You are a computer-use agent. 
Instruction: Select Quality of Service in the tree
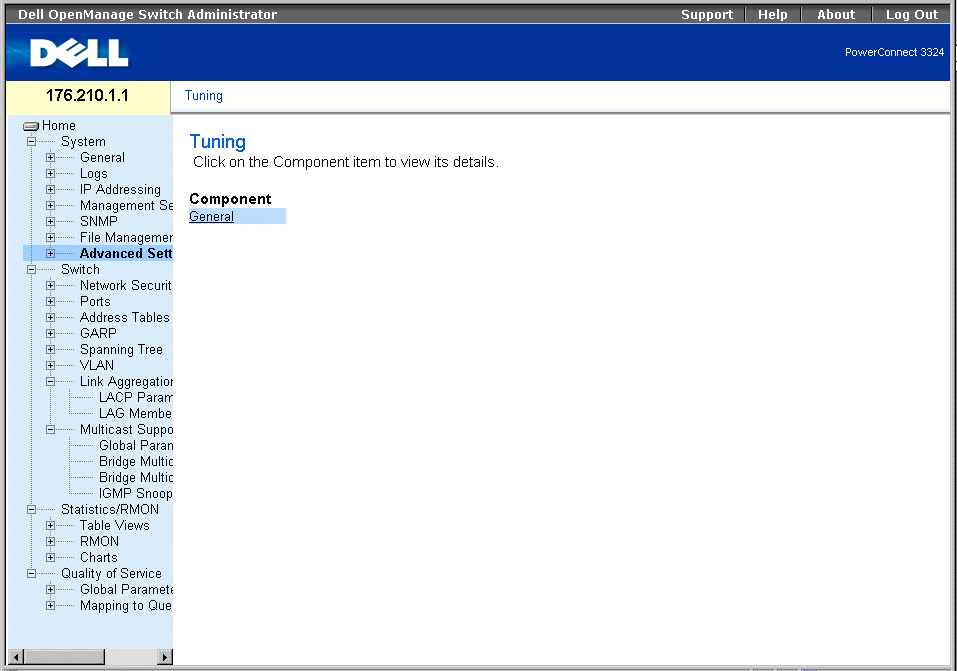tap(111, 573)
